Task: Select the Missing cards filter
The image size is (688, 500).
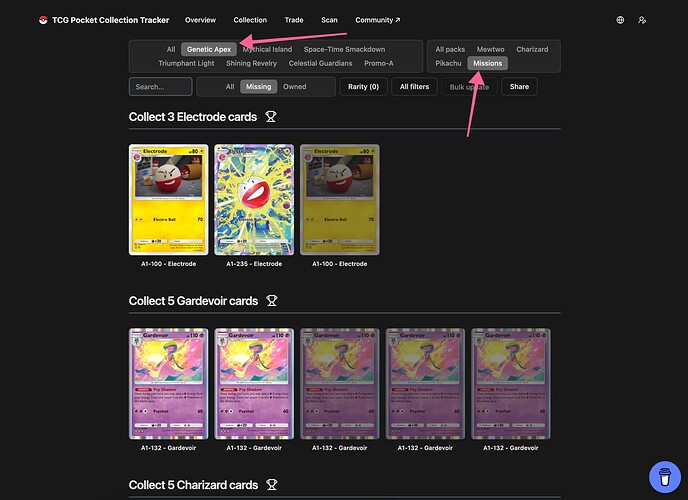Action: pos(258,87)
